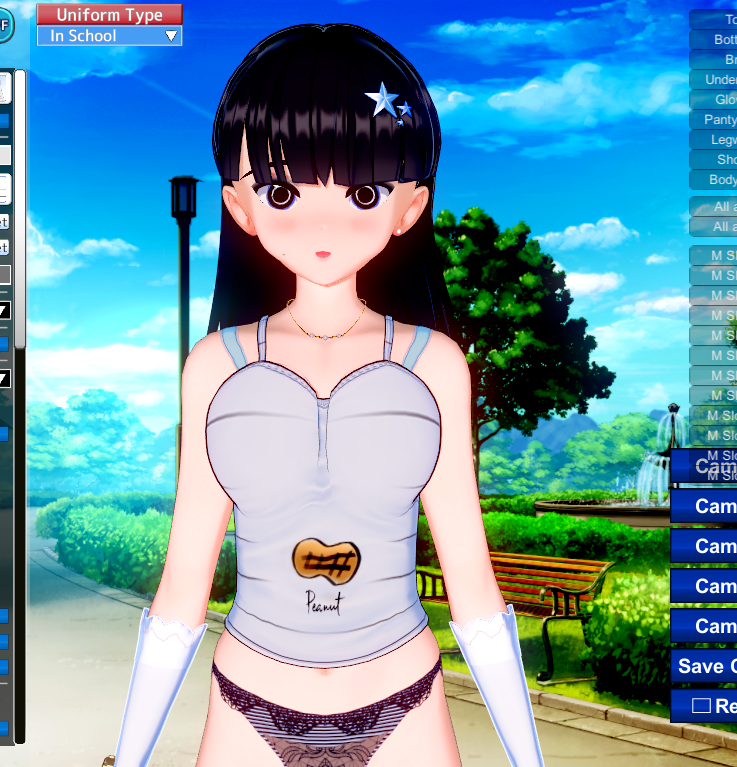This screenshot has width=737, height=767.
Task: Click the Body state button
Action: click(x=714, y=180)
